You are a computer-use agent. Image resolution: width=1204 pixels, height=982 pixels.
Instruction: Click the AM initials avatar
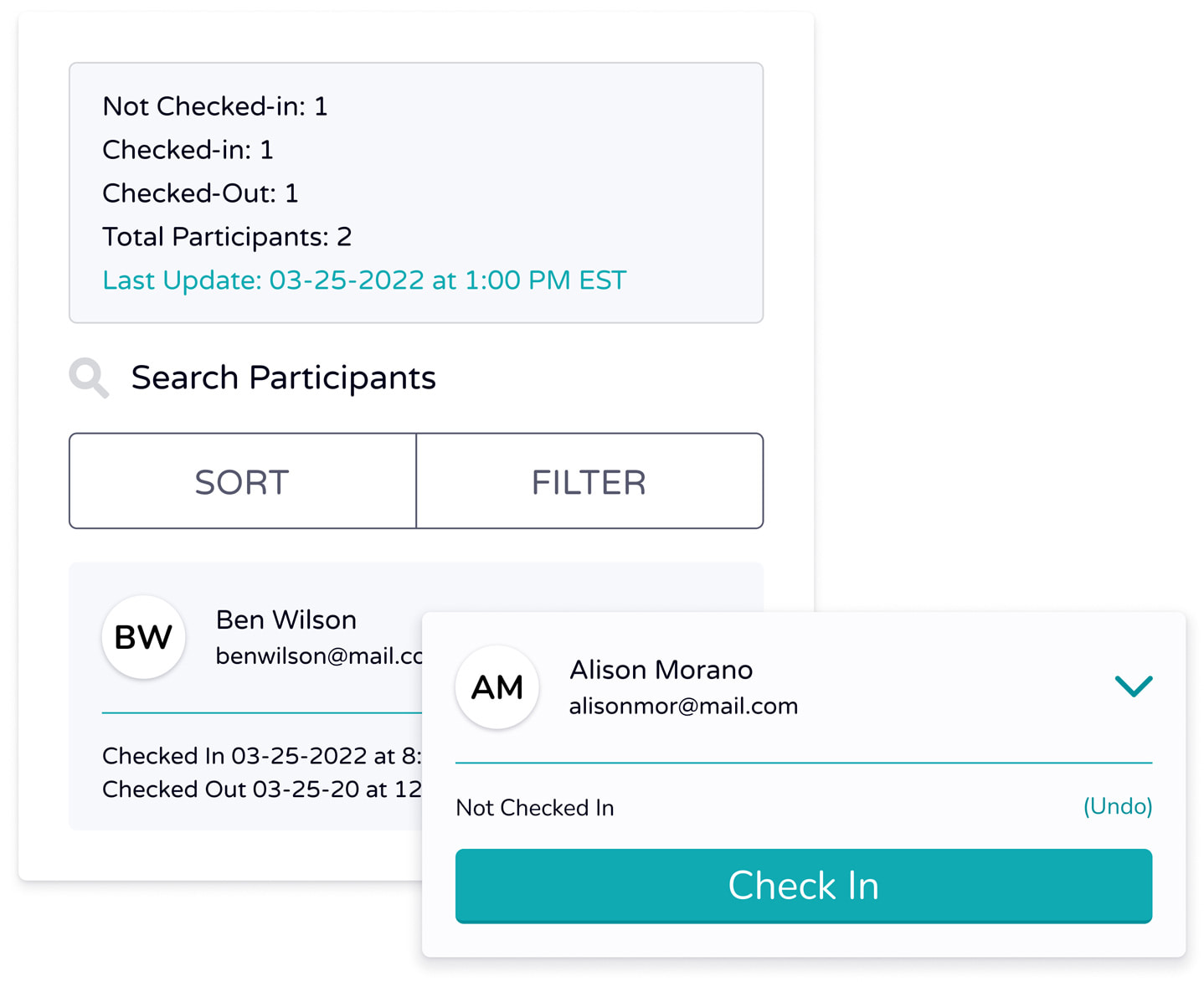coord(497,687)
